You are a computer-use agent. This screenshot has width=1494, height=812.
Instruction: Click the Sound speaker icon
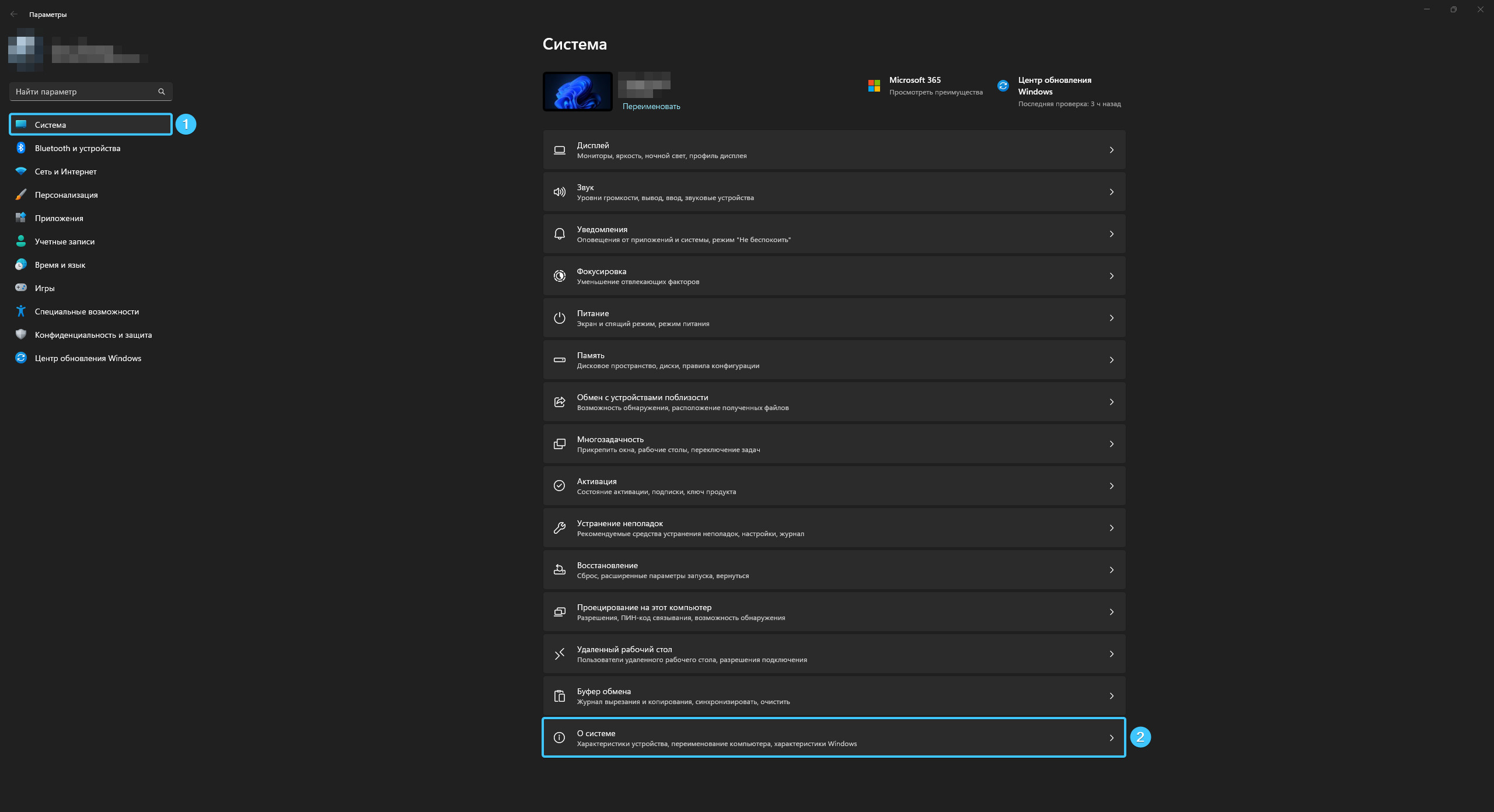pyautogui.click(x=560, y=192)
